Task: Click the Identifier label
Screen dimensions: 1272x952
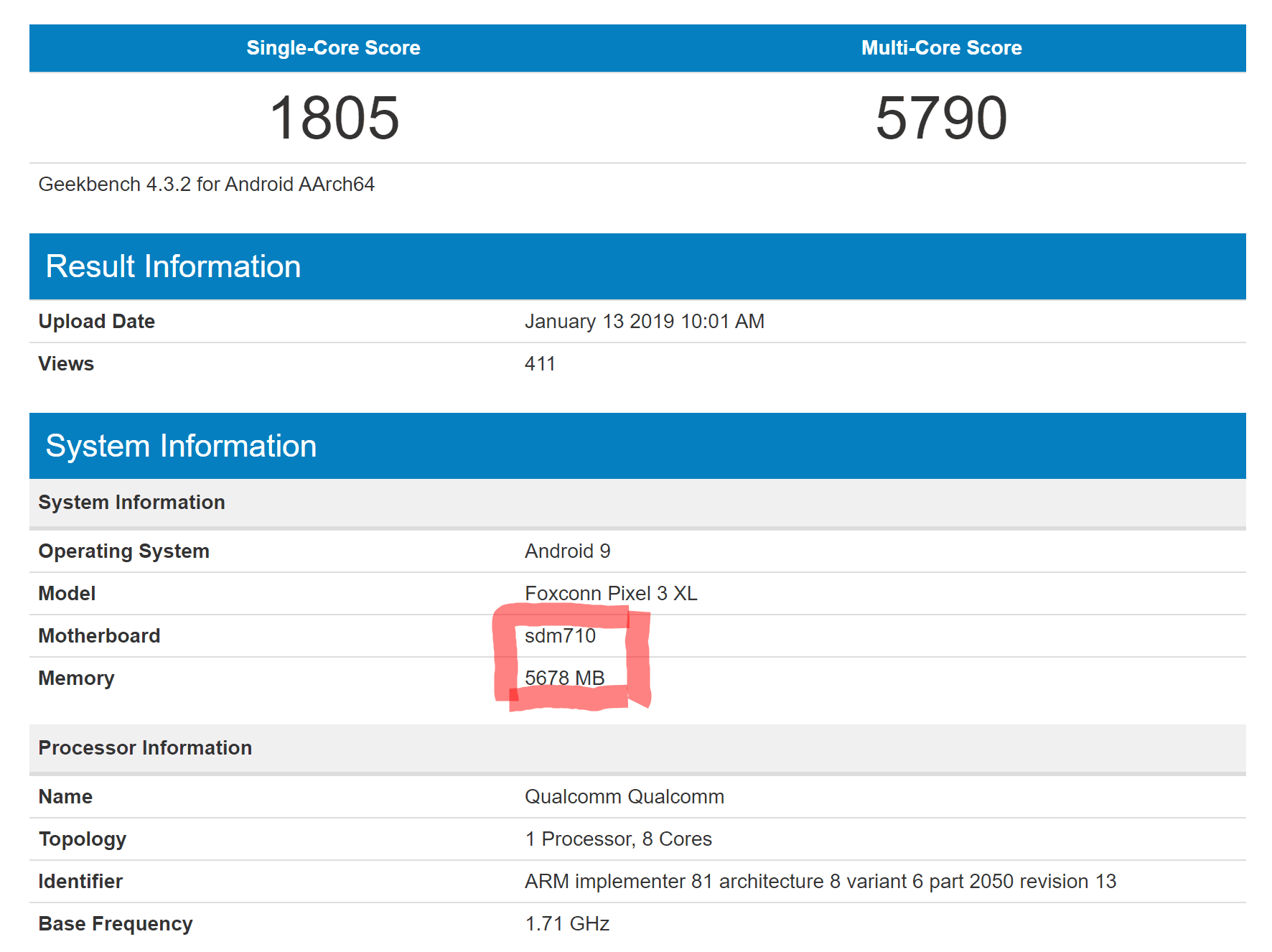Action: click(80, 882)
